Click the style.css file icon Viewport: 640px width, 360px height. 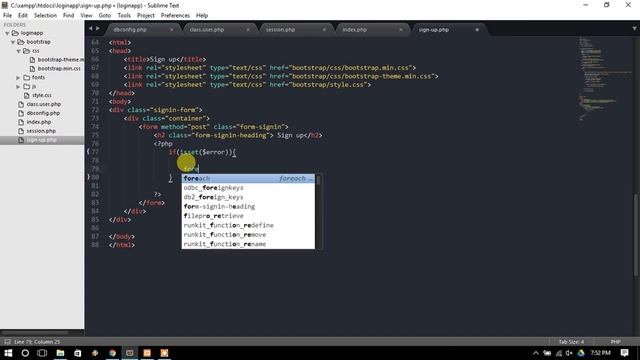tap(27, 96)
